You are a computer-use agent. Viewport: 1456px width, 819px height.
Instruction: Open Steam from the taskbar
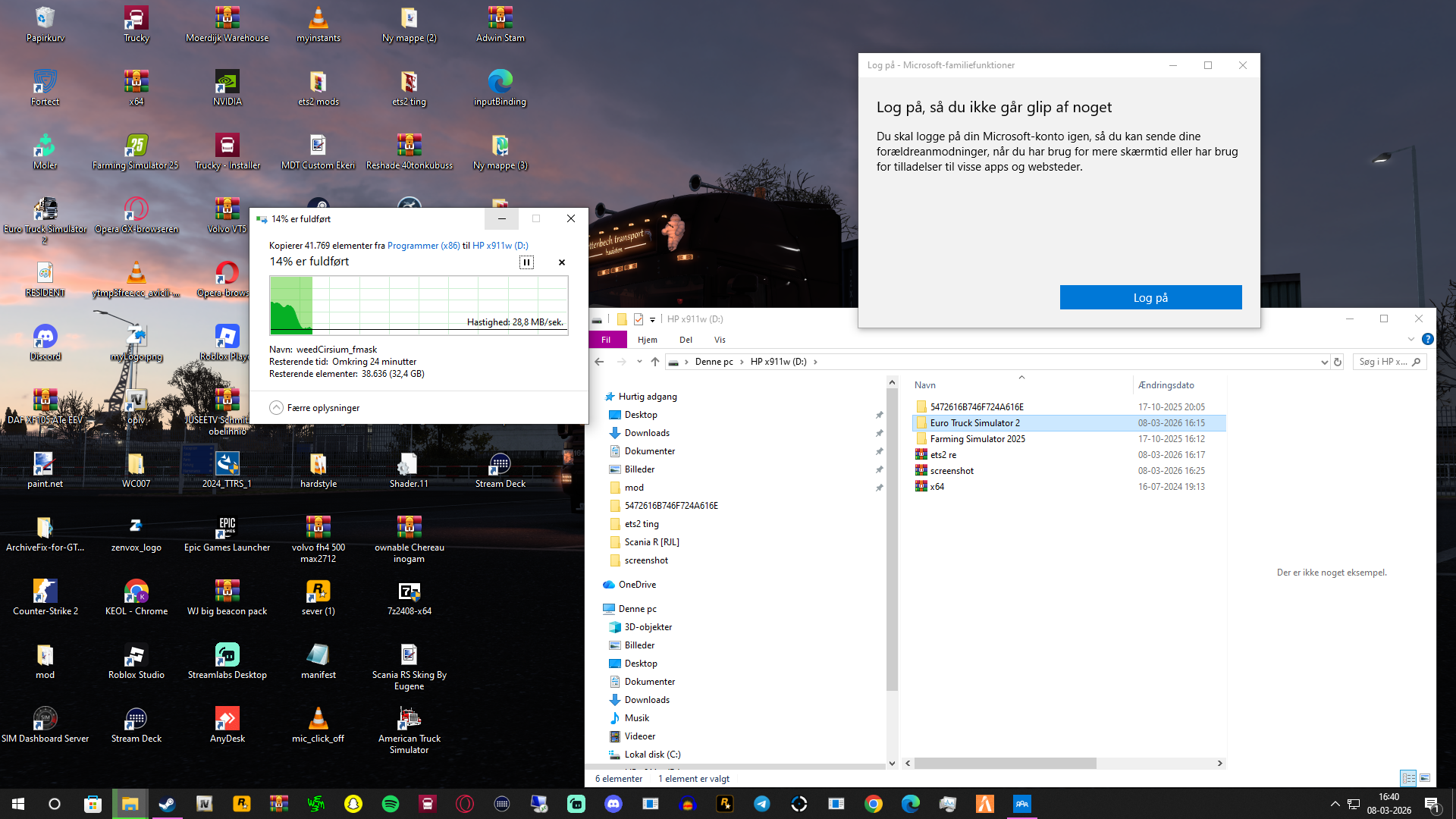coord(167,804)
